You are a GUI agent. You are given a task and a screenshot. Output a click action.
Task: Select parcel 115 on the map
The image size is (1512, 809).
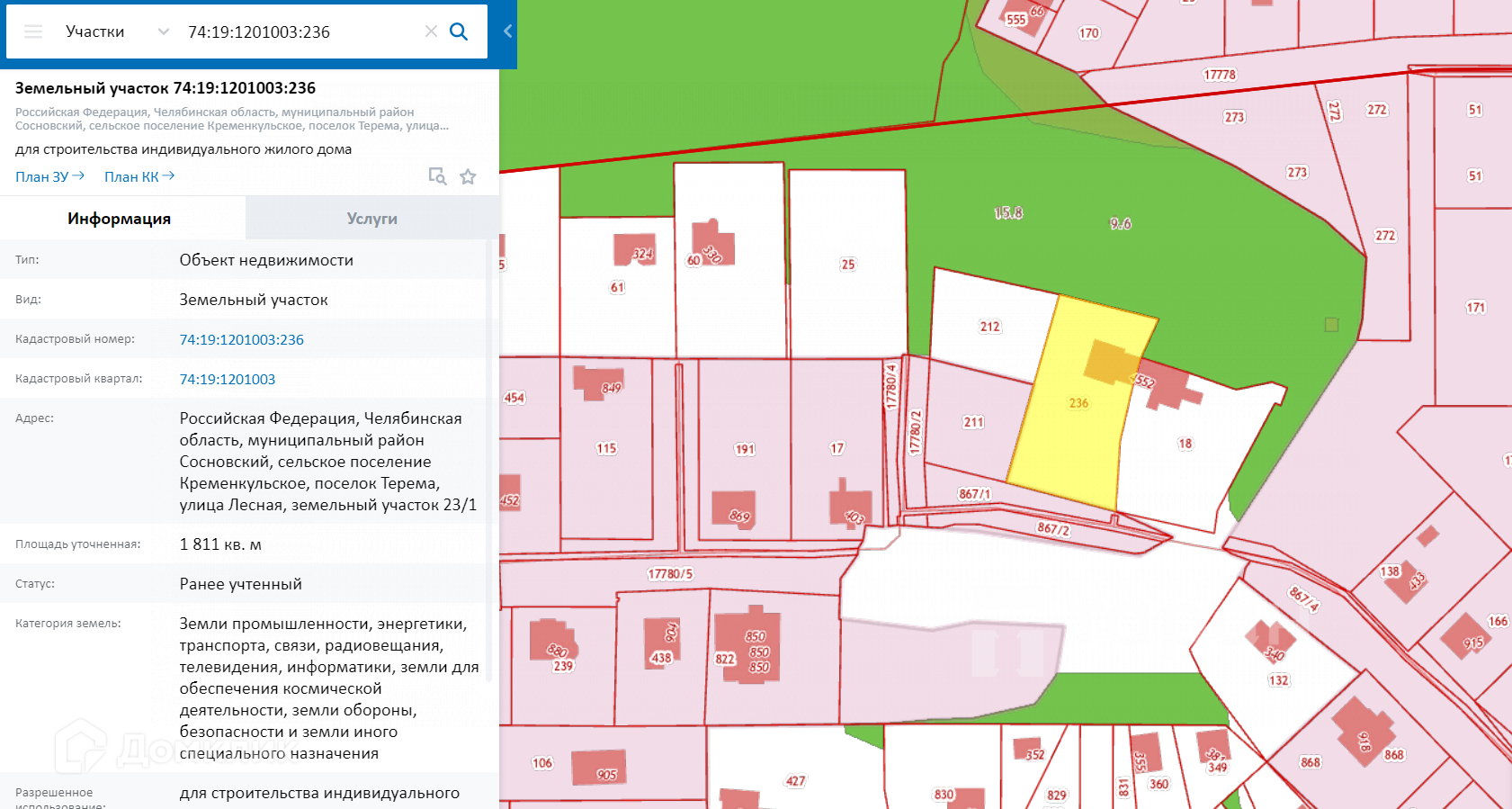(606, 448)
